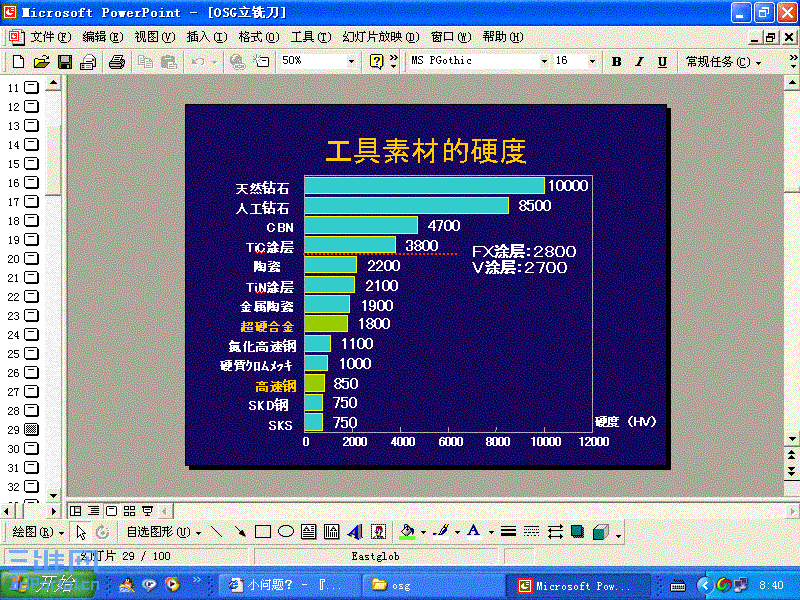Switch to Slide Sorter view button
Screen dimensions: 800x600
(130, 511)
